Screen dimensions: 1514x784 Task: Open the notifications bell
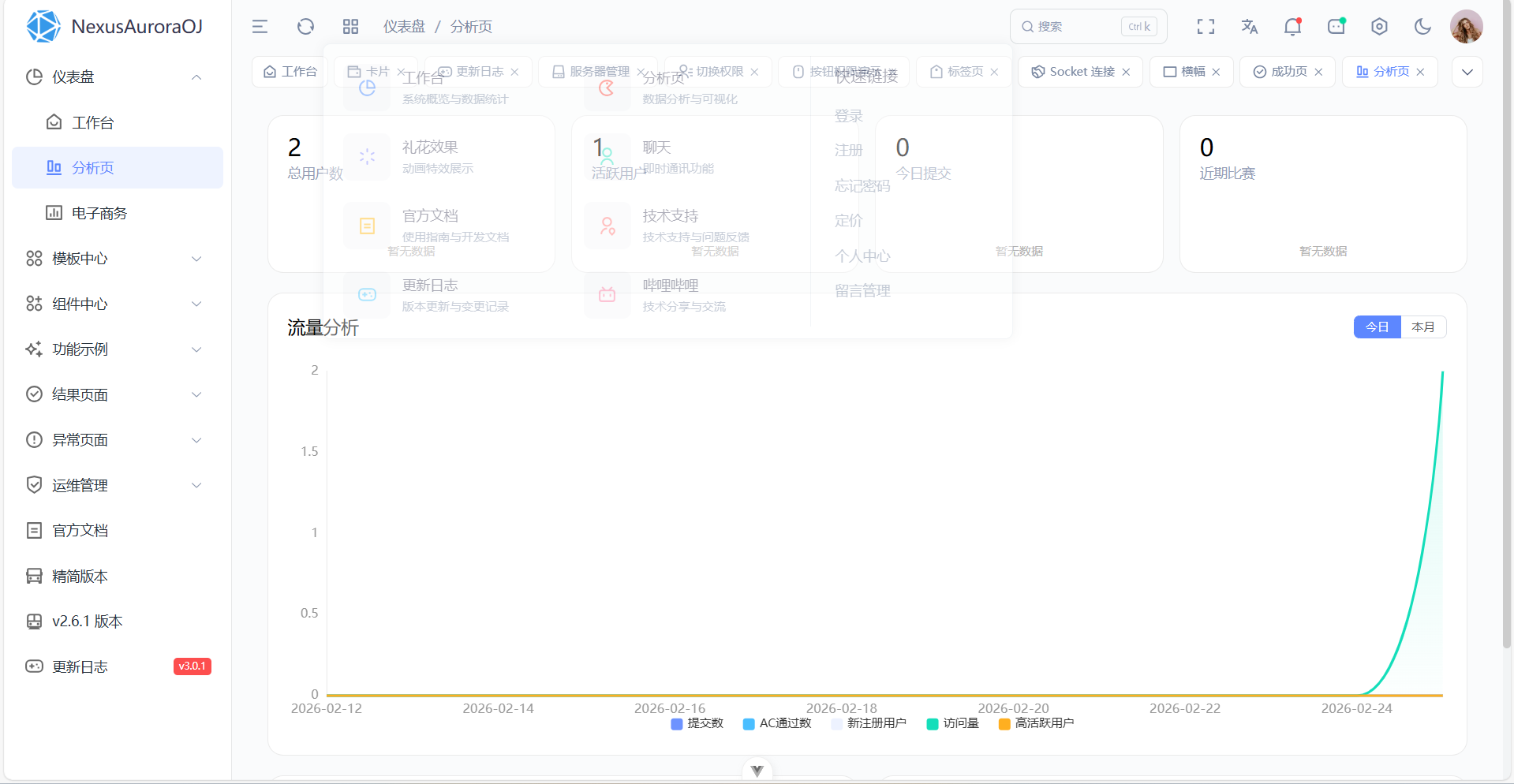point(1292,26)
